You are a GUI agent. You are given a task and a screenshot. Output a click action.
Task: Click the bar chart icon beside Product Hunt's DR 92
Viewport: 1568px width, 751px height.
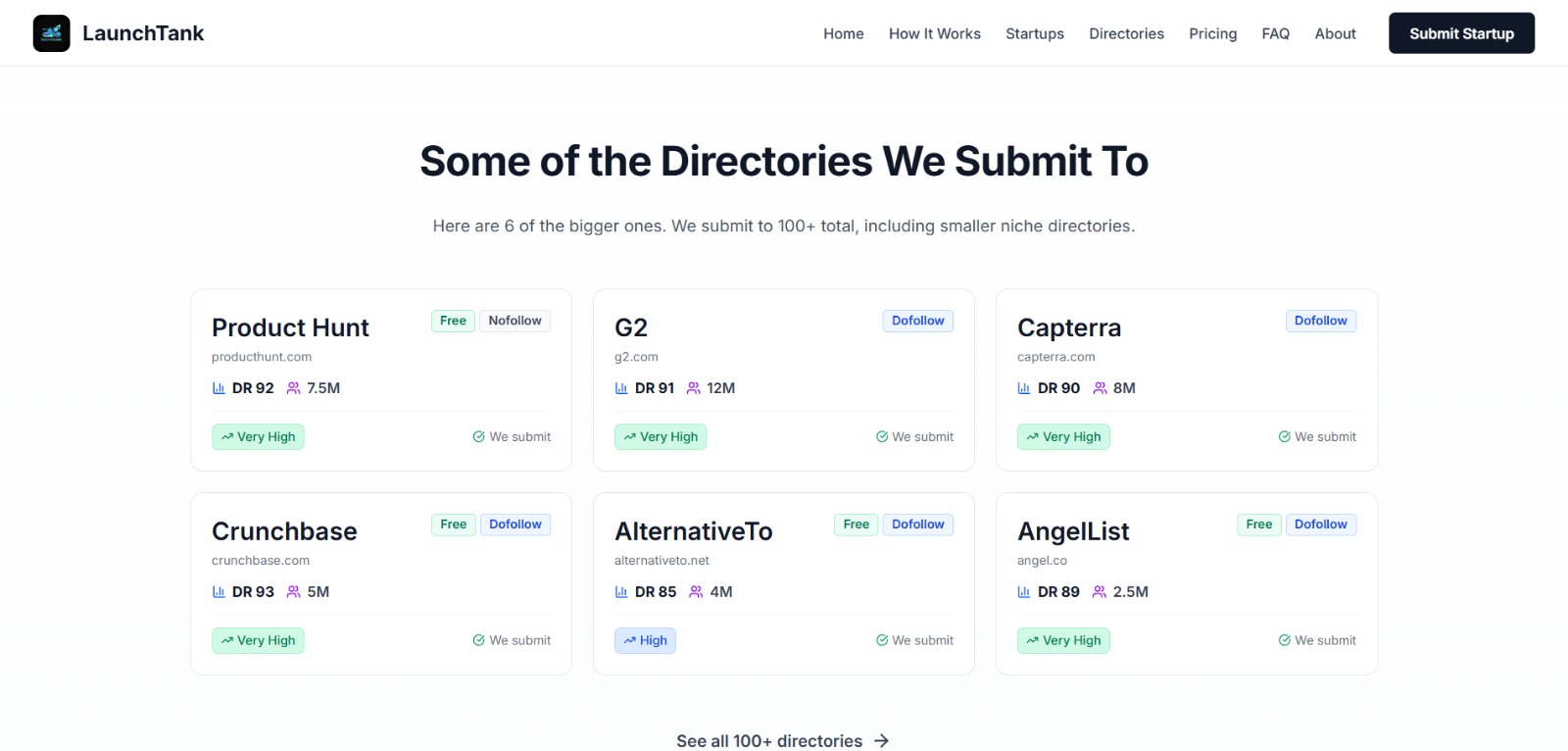coord(218,388)
